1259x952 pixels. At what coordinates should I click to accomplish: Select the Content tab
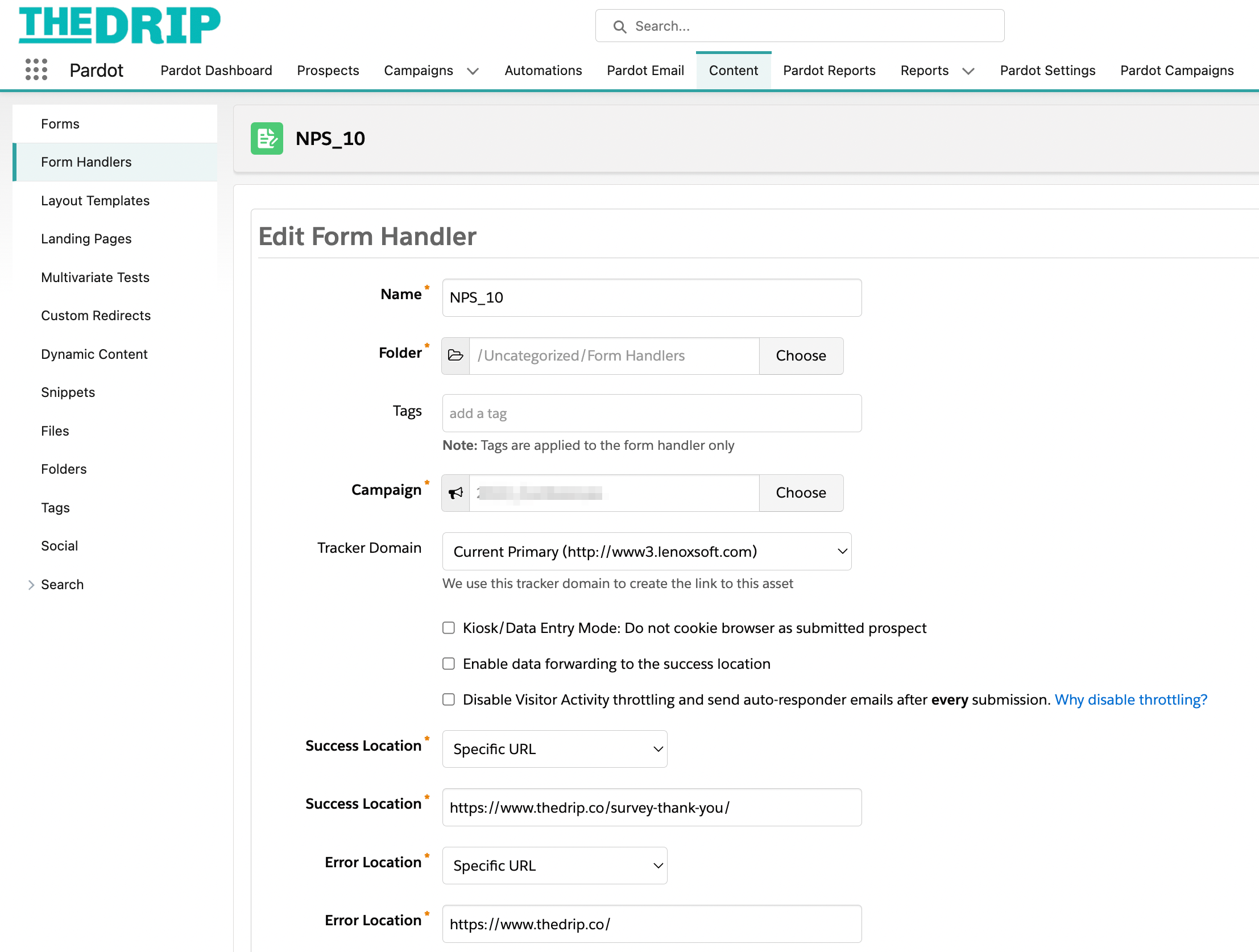tap(734, 71)
